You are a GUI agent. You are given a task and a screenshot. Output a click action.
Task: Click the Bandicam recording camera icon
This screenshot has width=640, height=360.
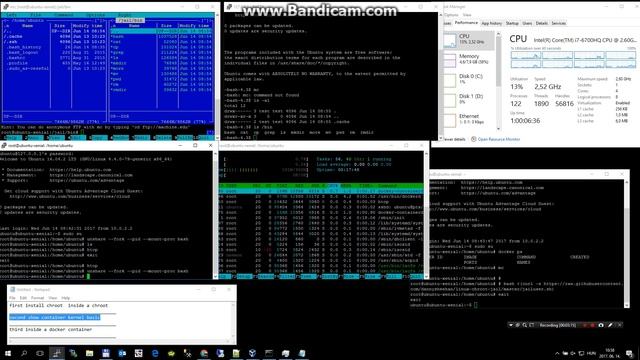click(601, 325)
